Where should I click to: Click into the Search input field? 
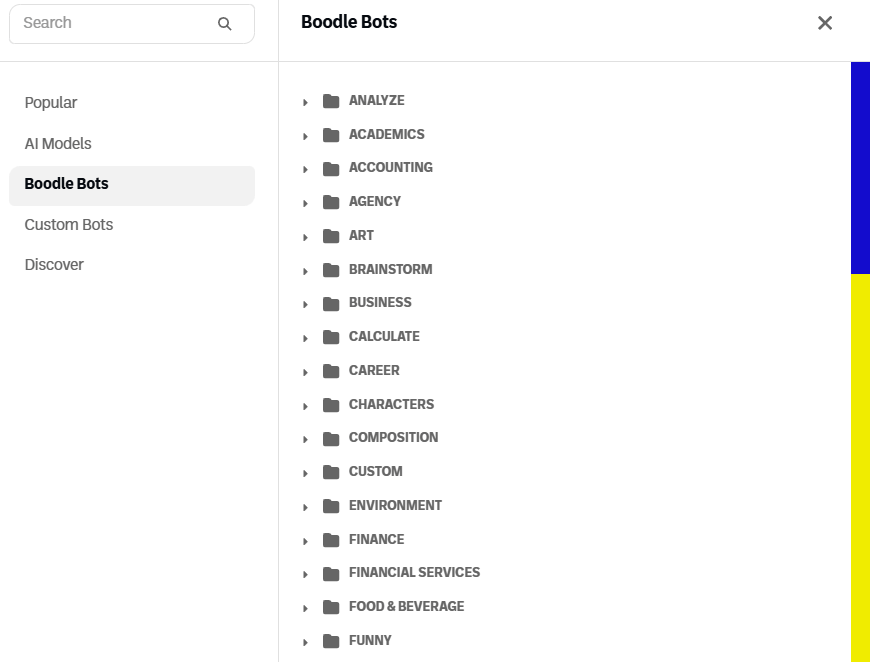110,23
